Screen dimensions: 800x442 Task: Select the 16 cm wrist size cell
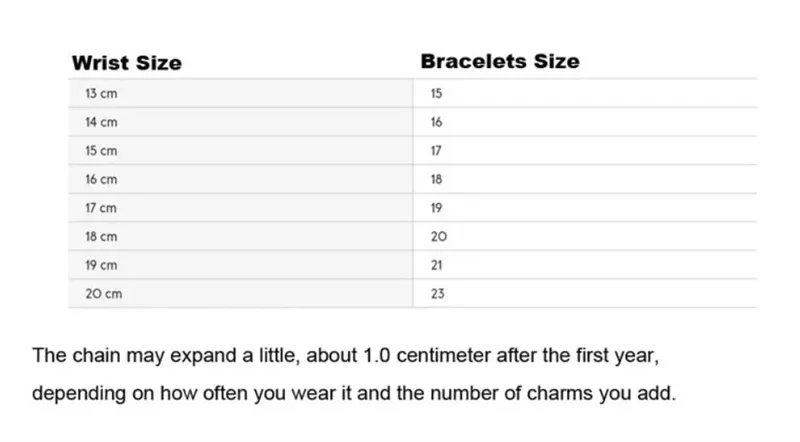pyautogui.click(x=102, y=179)
